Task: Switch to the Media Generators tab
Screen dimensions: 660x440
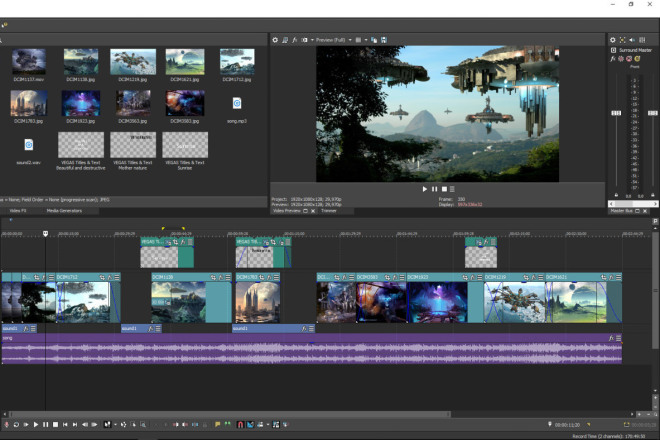Action: (64, 211)
